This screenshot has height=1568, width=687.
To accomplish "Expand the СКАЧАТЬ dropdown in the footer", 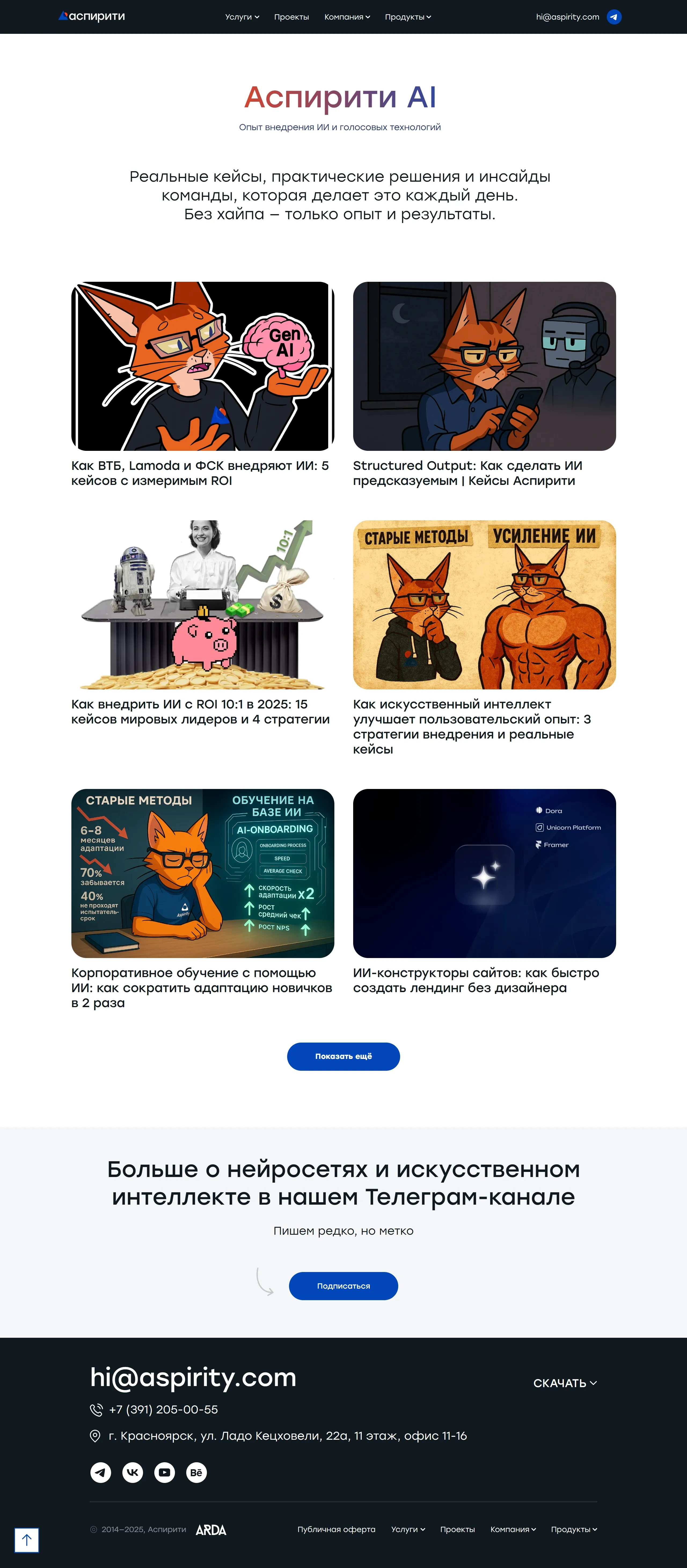I will pos(565,1383).
